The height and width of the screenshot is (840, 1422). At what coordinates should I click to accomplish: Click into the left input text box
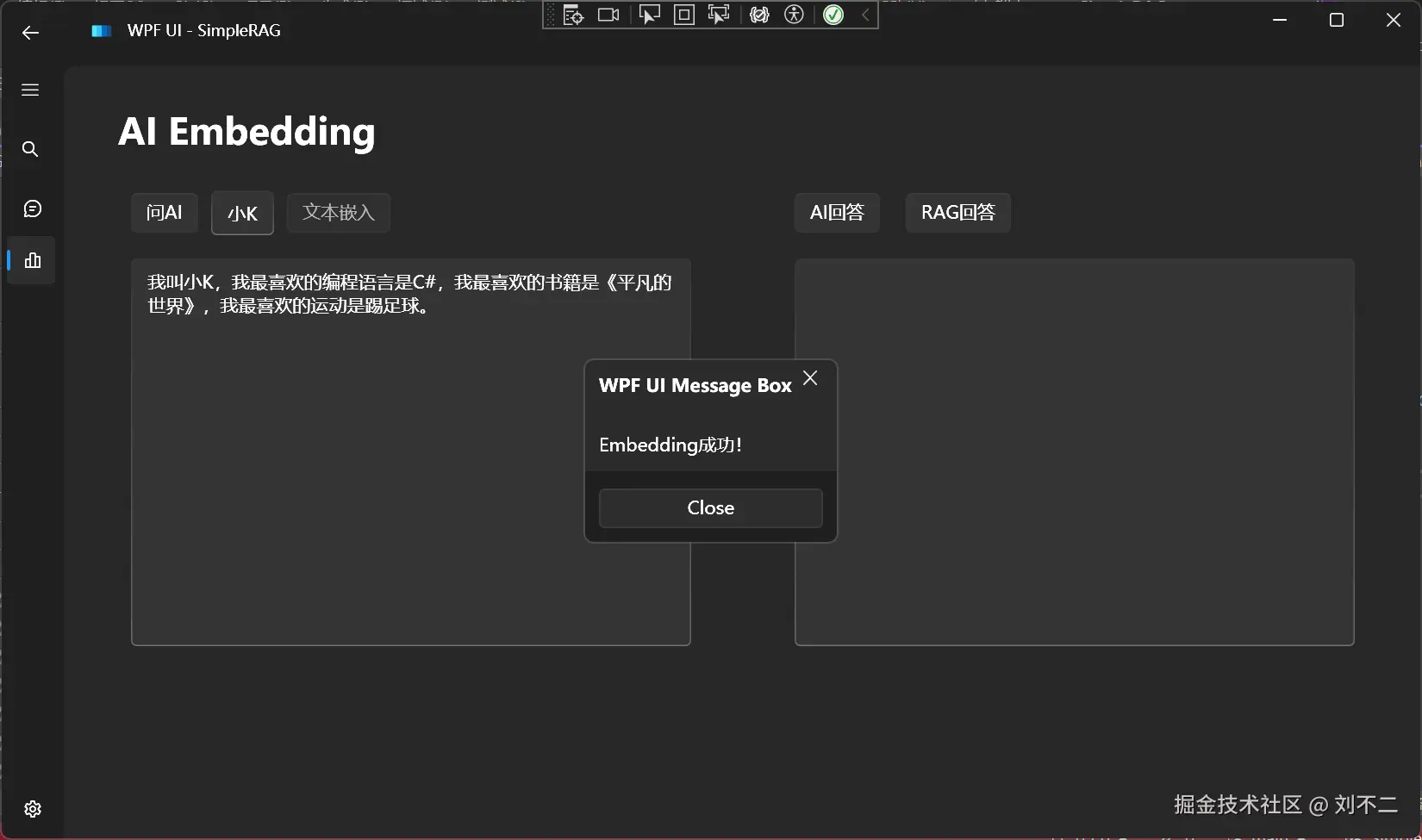411,452
